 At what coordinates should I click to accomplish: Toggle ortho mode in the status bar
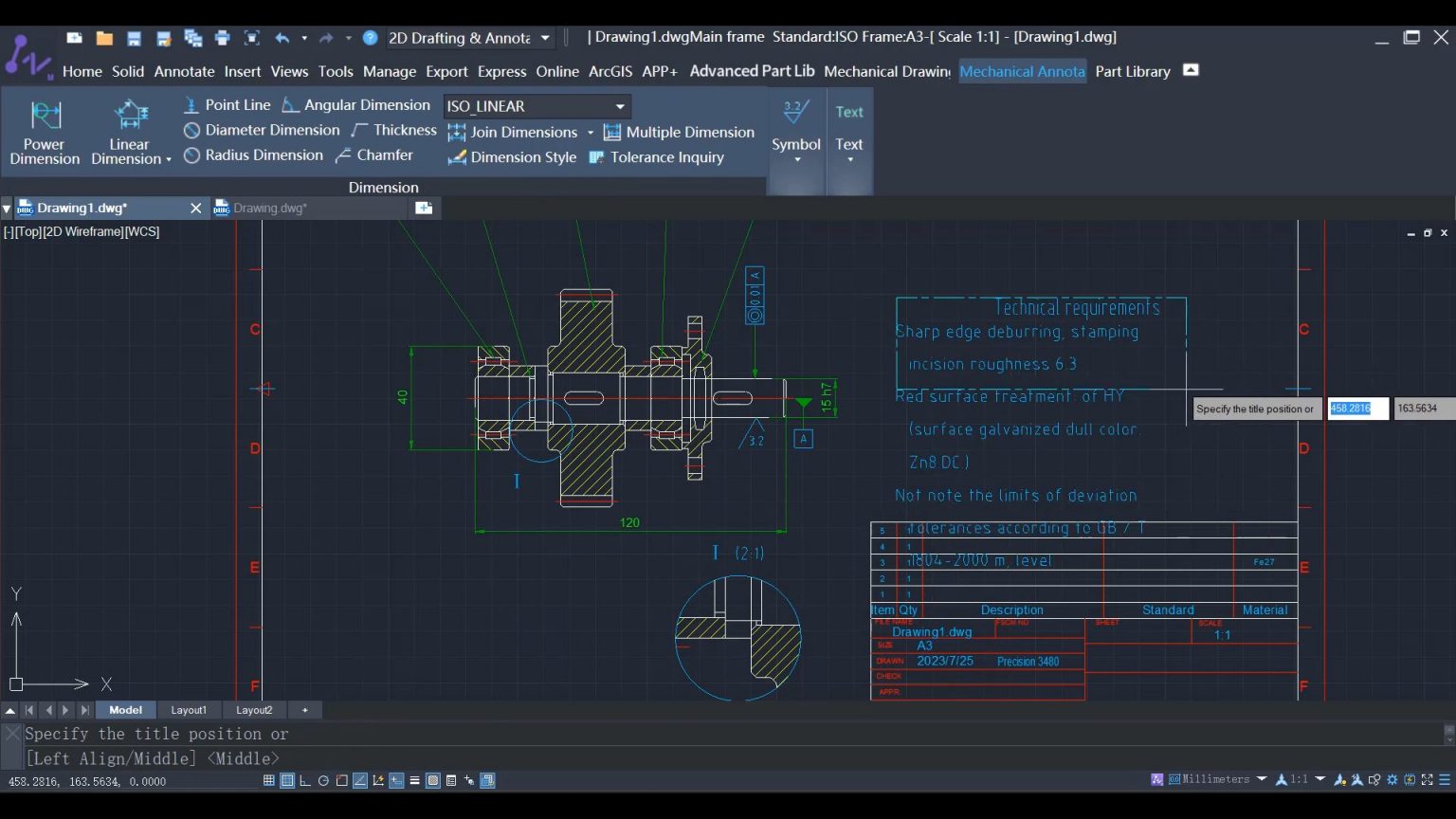coord(305,781)
